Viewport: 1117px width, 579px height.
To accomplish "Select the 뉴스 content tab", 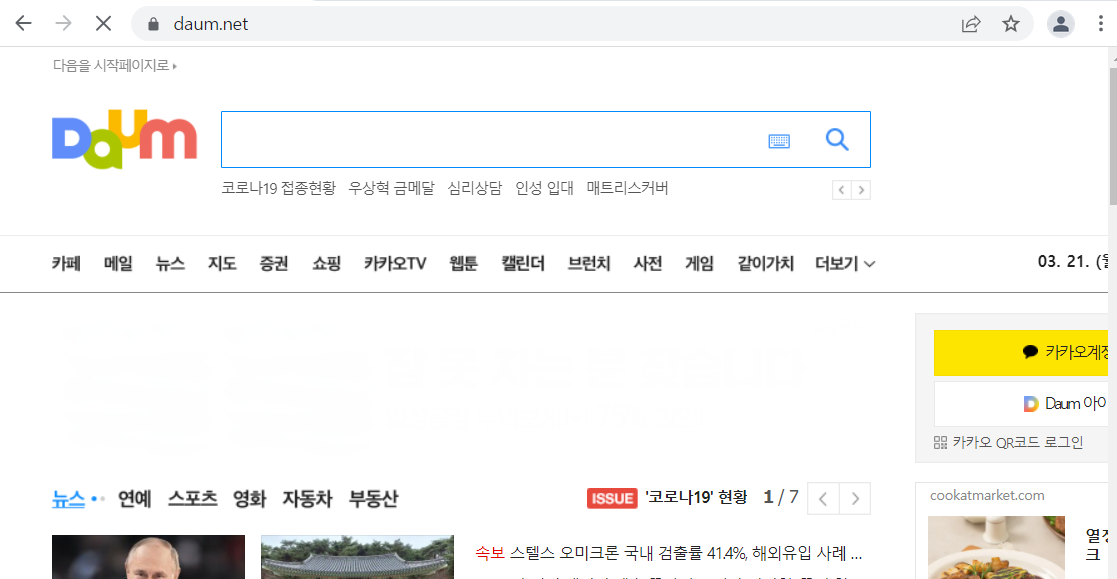I will tap(68, 499).
